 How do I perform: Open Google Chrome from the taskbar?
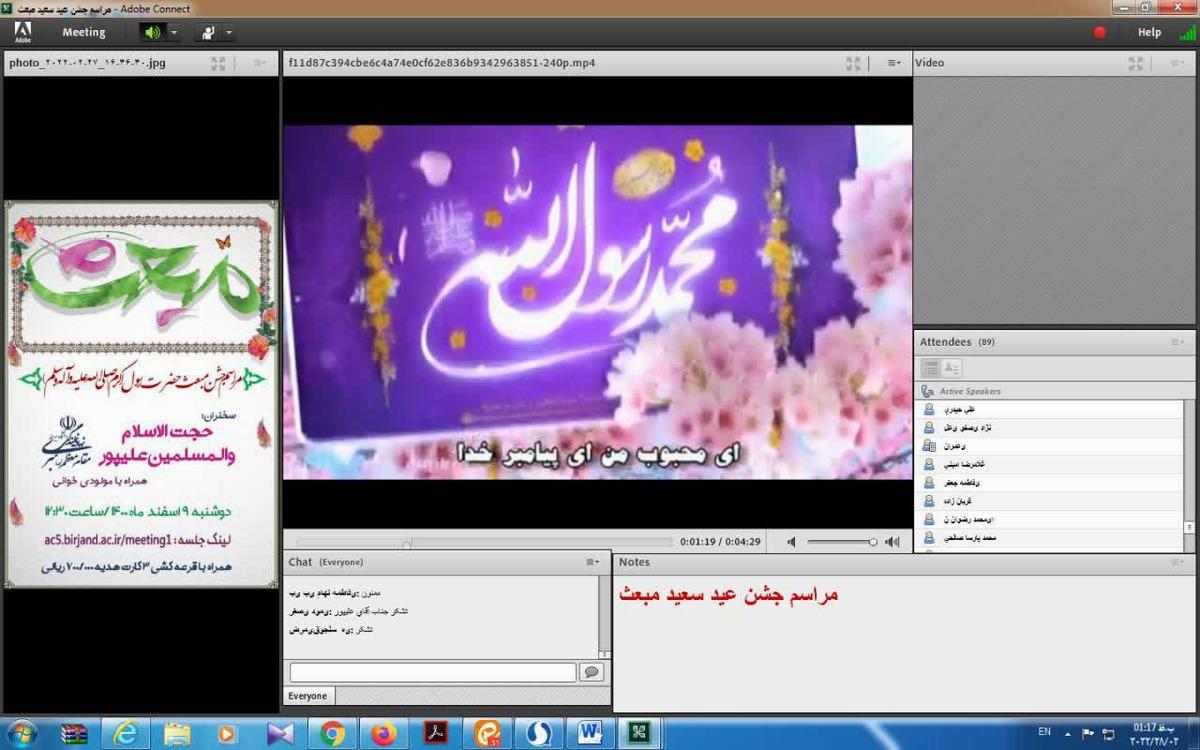click(x=332, y=733)
